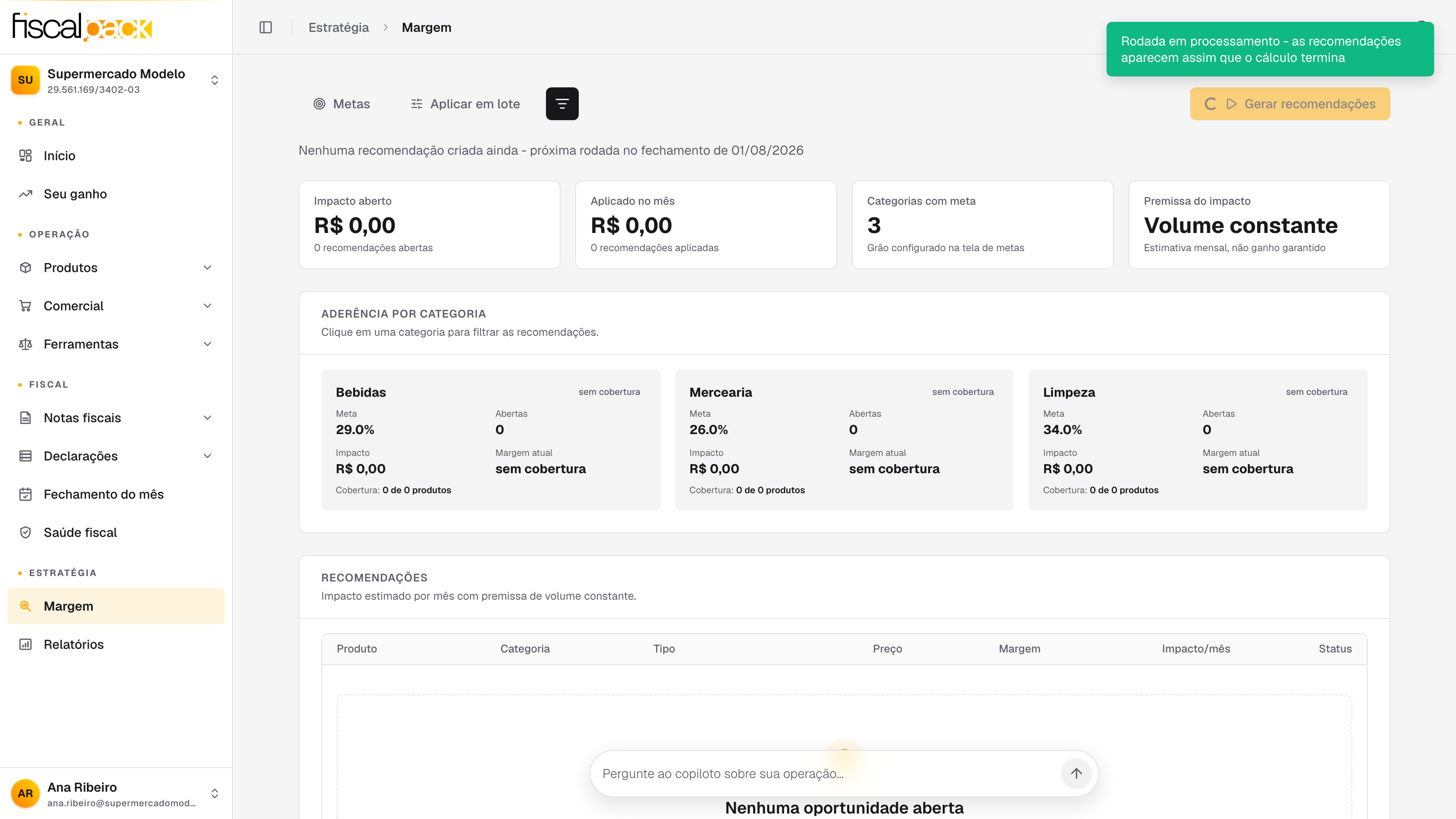Click the Margem magnifier icon
Image resolution: width=1456 pixels, height=819 pixels.
[25, 606]
